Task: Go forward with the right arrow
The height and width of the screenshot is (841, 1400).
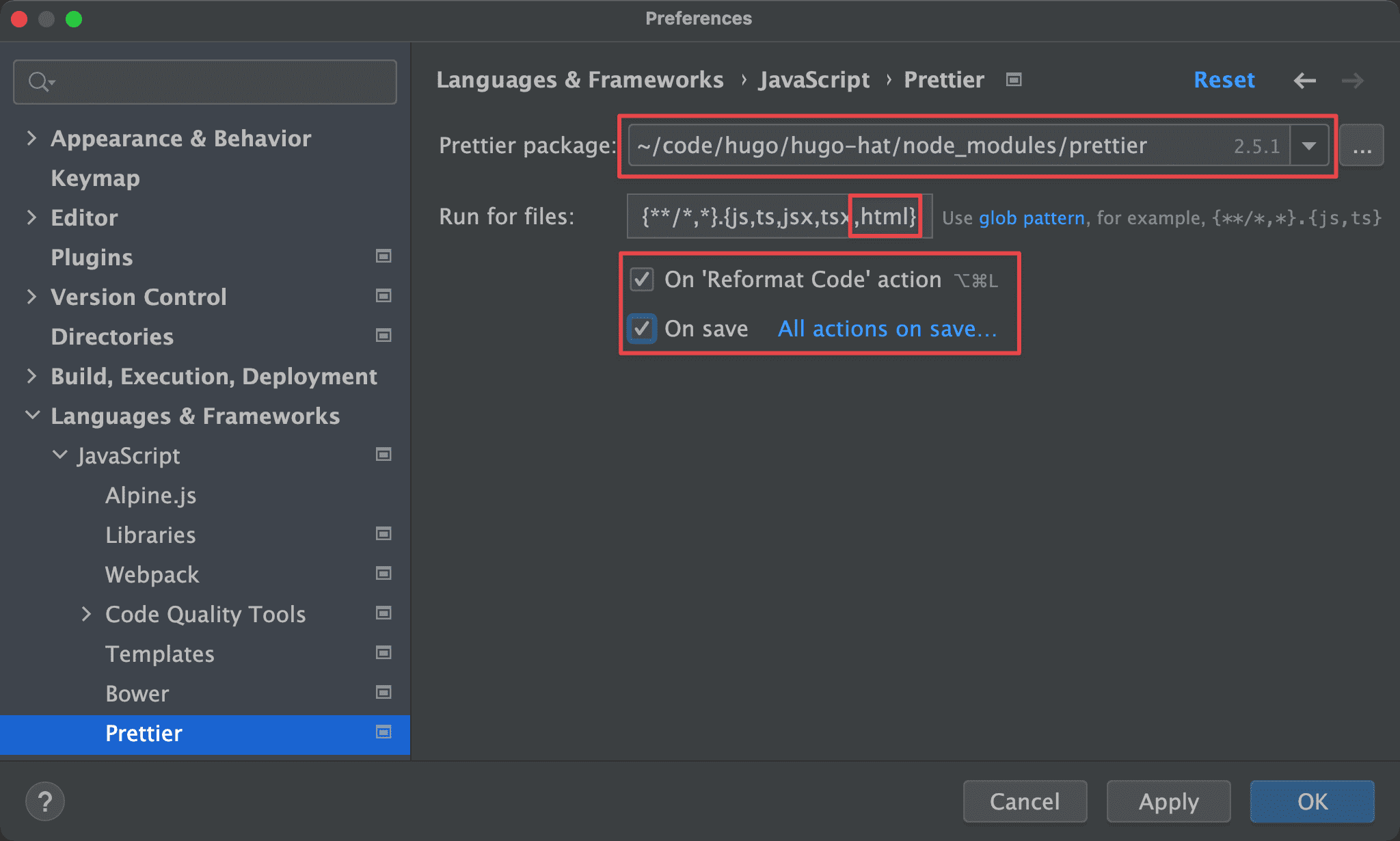Action: pos(1352,81)
